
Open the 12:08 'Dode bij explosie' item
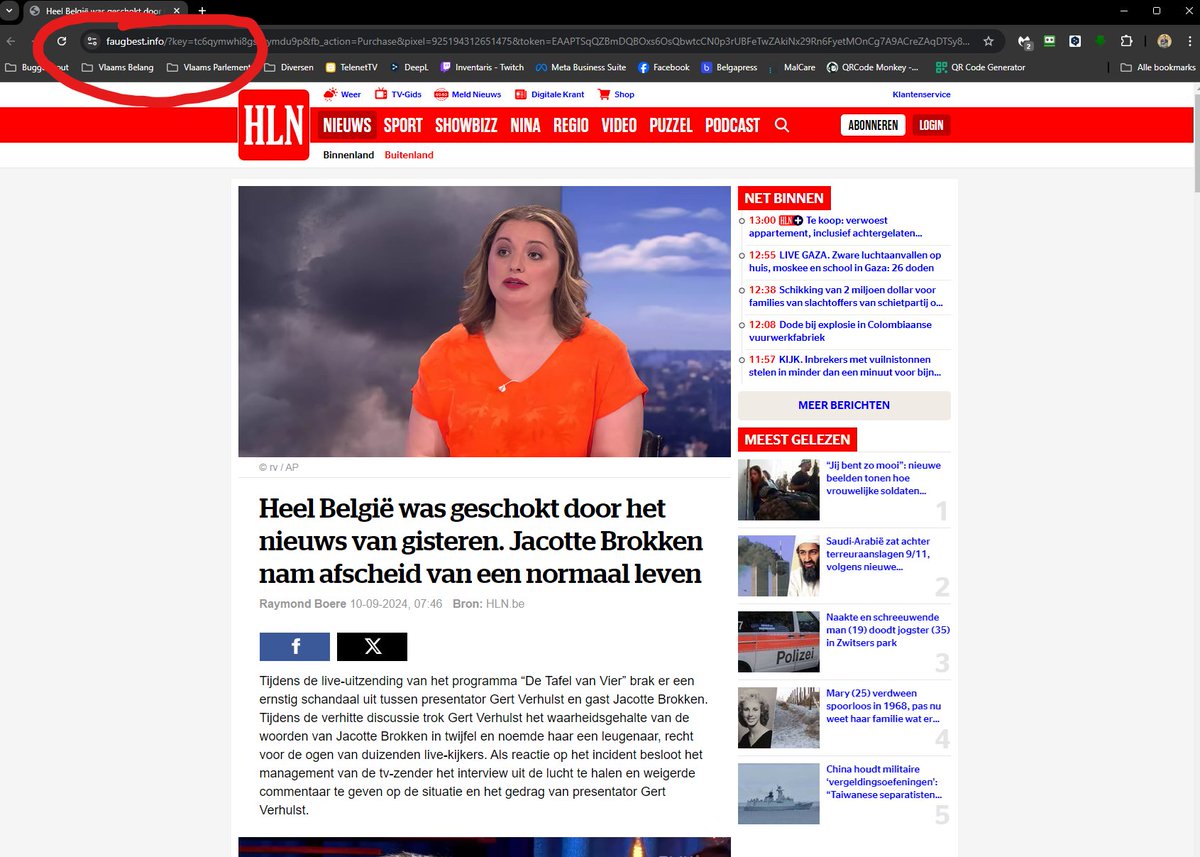pyautogui.click(x=845, y=331)
